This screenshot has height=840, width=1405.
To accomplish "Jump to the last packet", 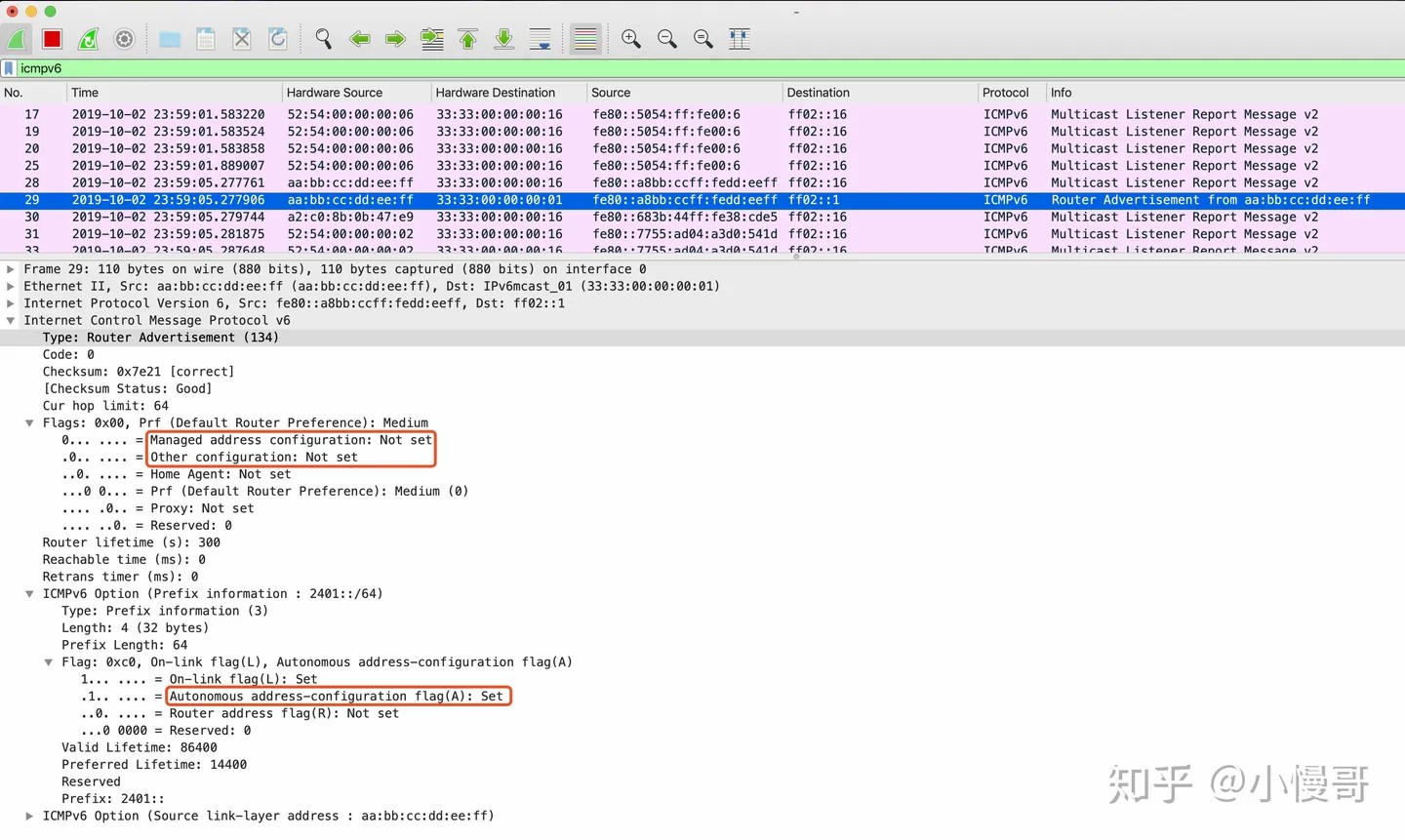I will [x=503, y=39].
